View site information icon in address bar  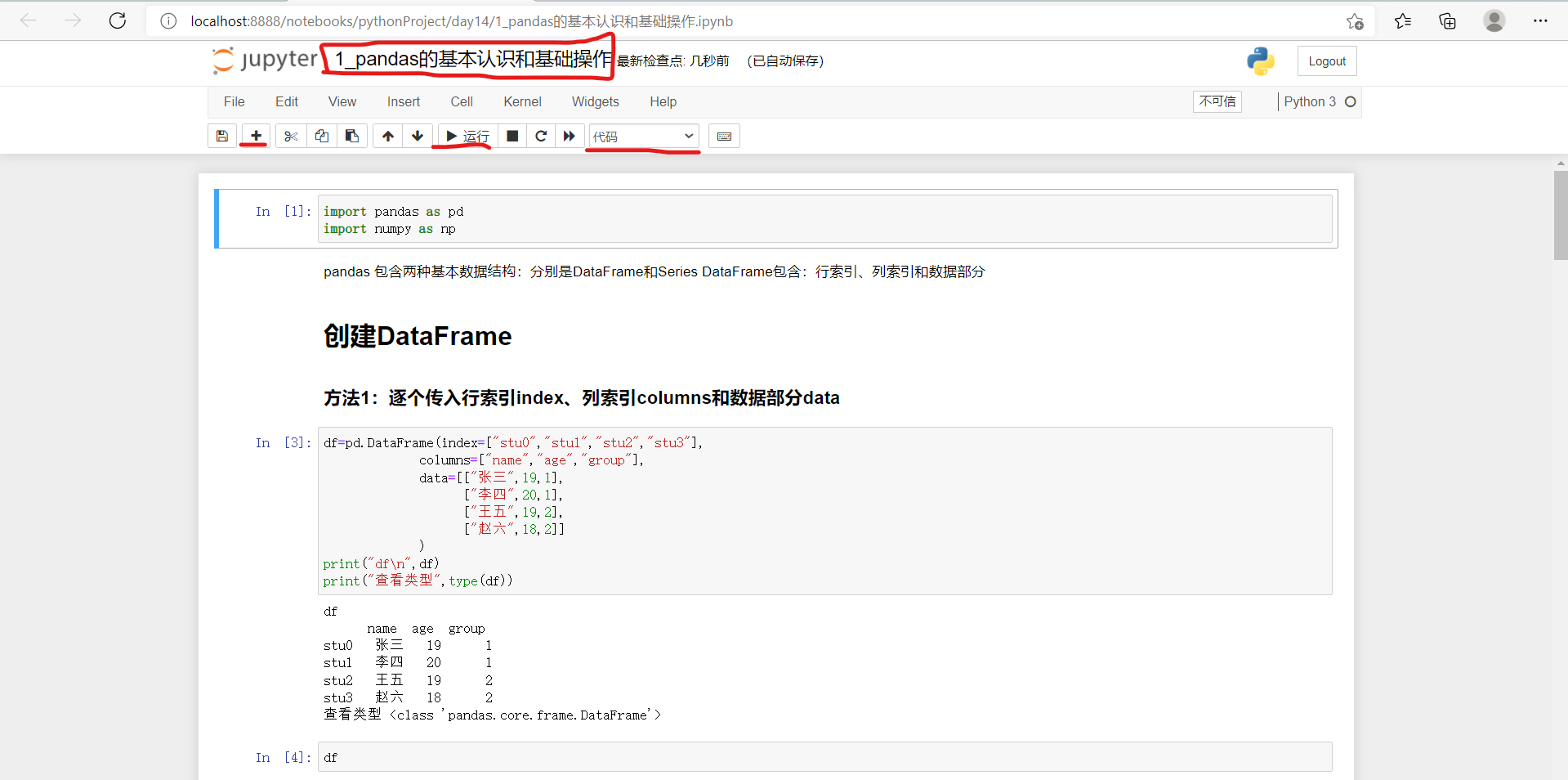[168, 21]
